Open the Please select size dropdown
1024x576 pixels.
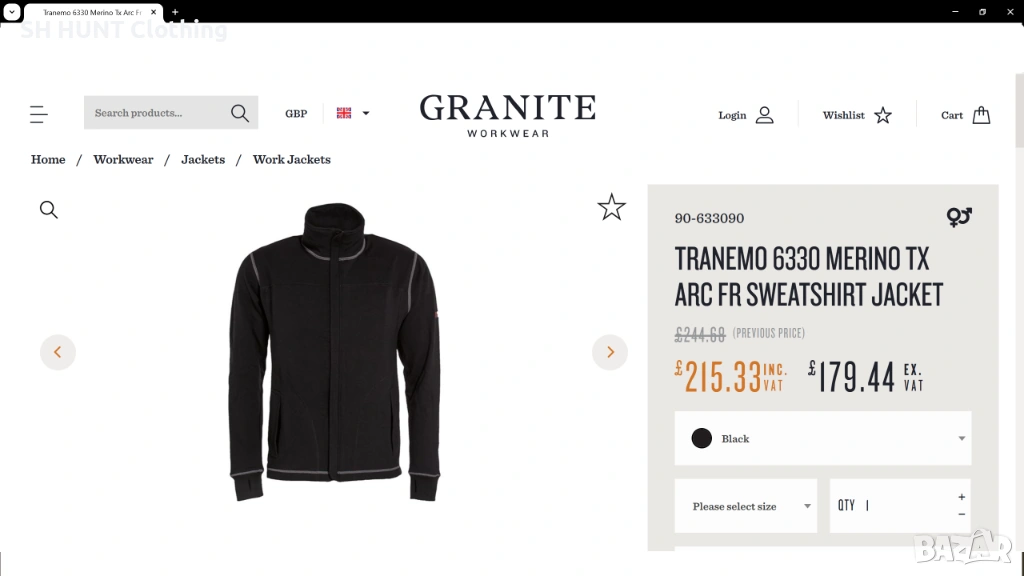click(x=746, y=506)
